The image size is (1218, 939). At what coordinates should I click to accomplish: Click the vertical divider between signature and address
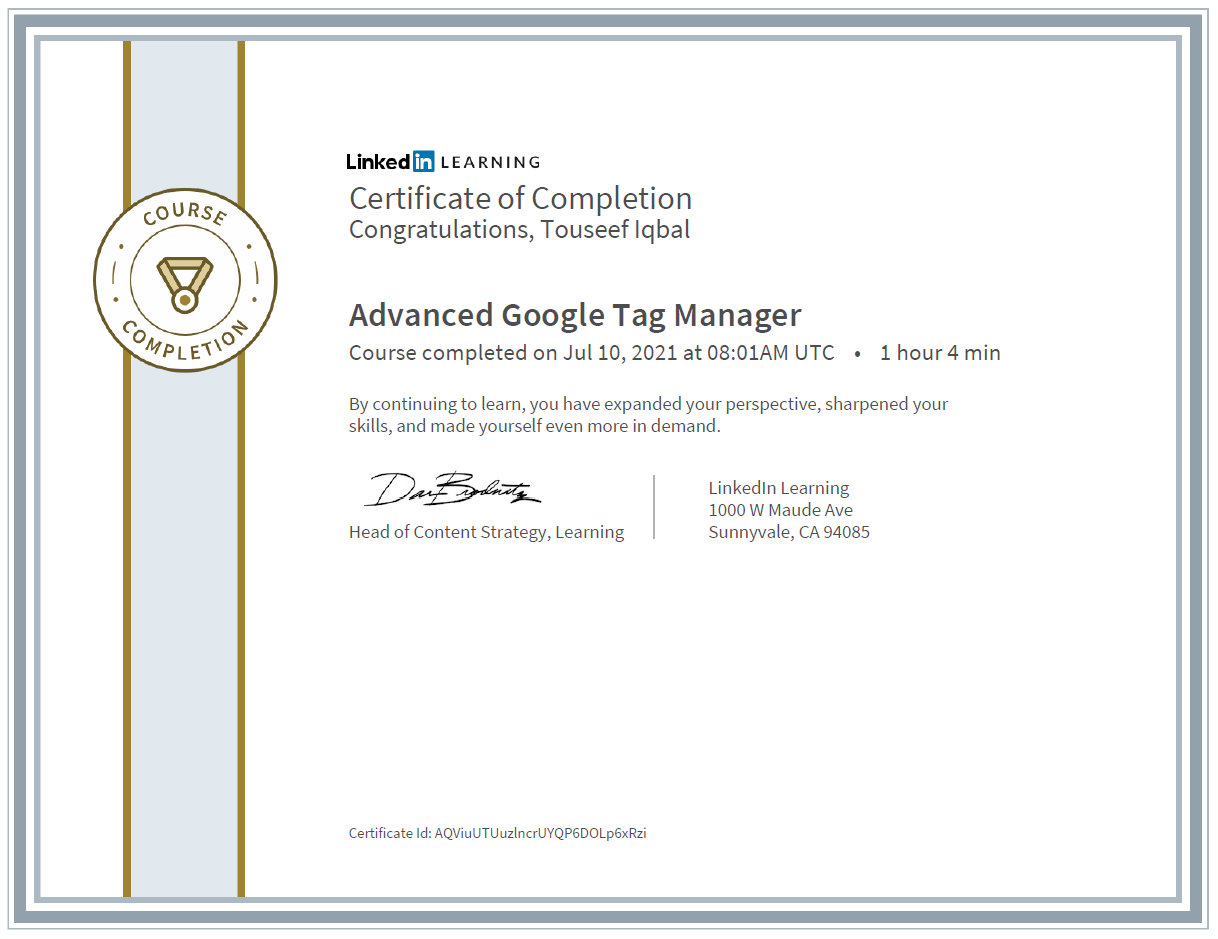[x=655, y=507]
